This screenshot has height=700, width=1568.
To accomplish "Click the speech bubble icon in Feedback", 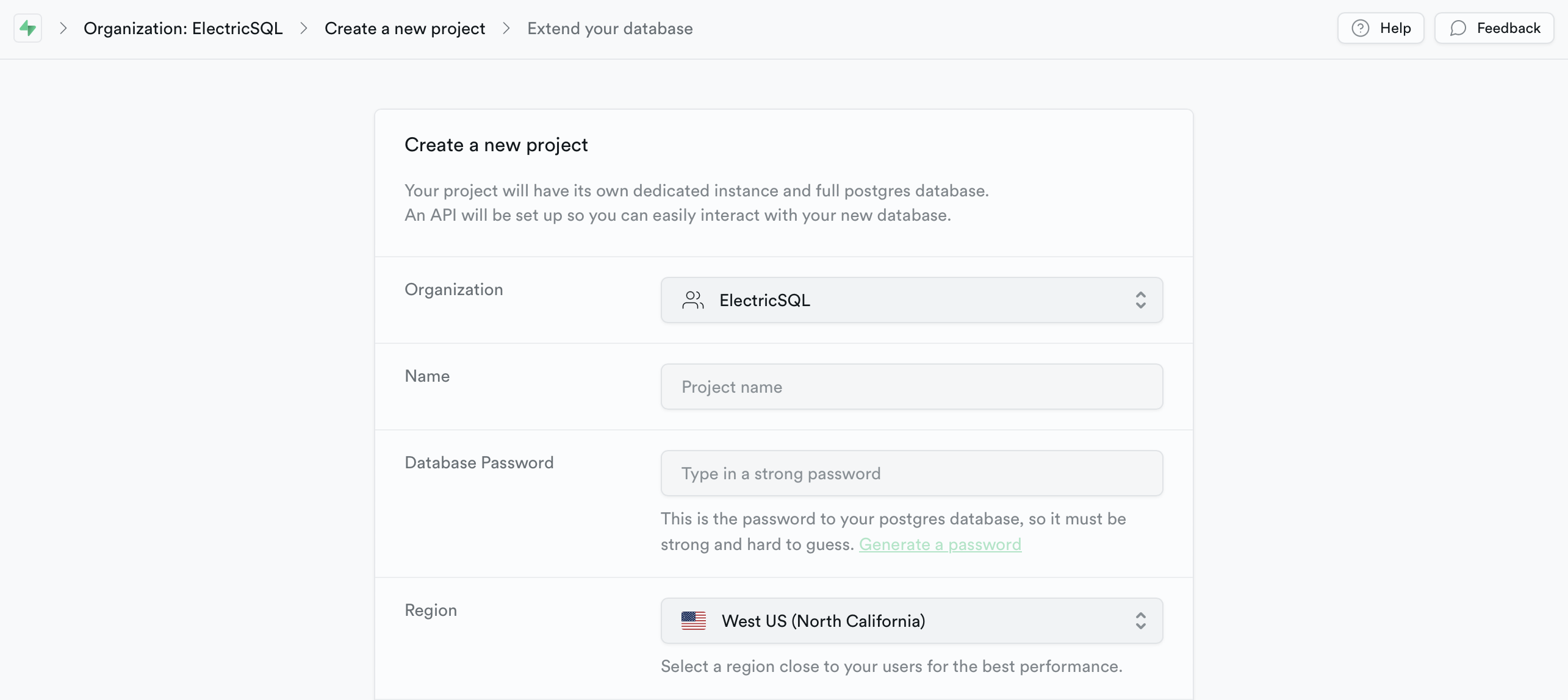I will [1458, 28].
